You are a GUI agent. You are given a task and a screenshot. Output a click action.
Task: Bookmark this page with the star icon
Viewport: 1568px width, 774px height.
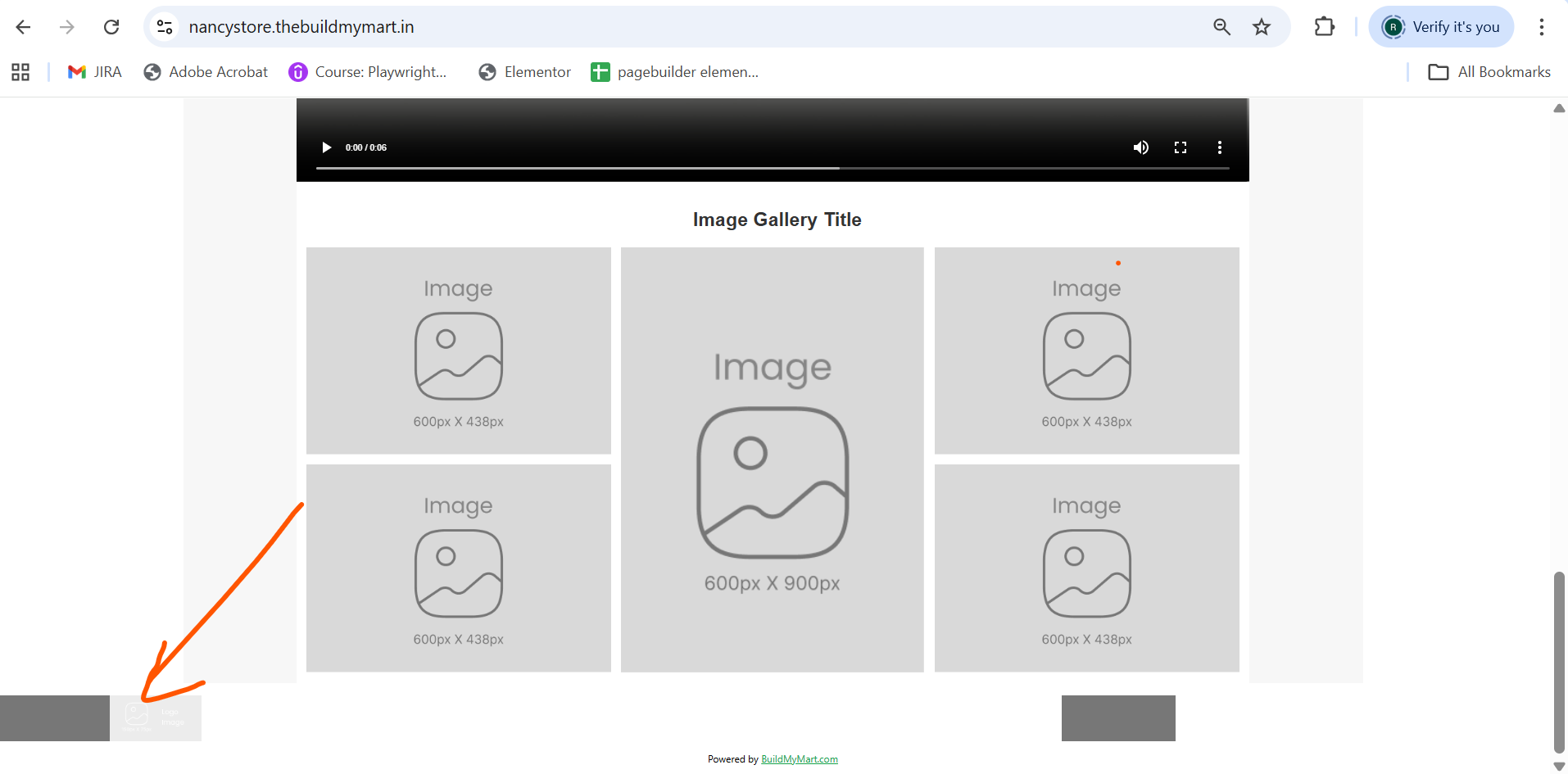1262,27
